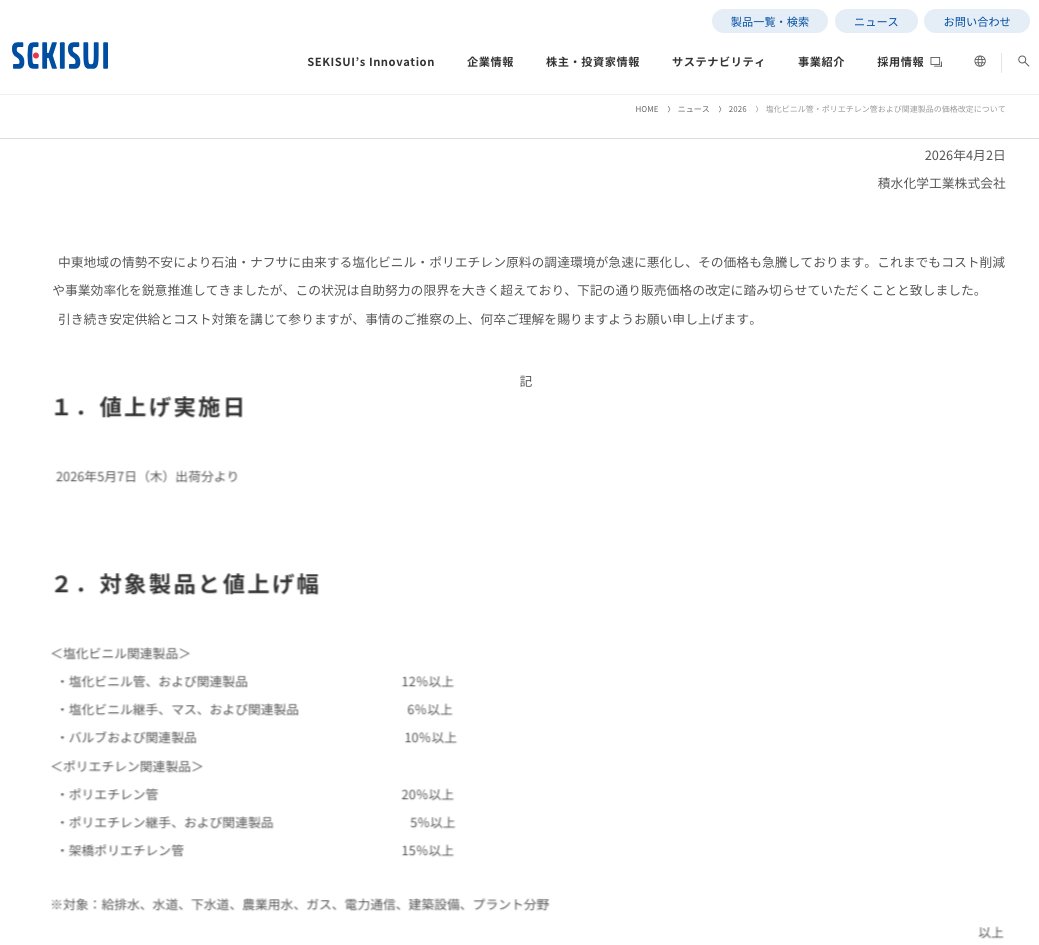Open SEKISUI's Innovation menu

[370, 62]
